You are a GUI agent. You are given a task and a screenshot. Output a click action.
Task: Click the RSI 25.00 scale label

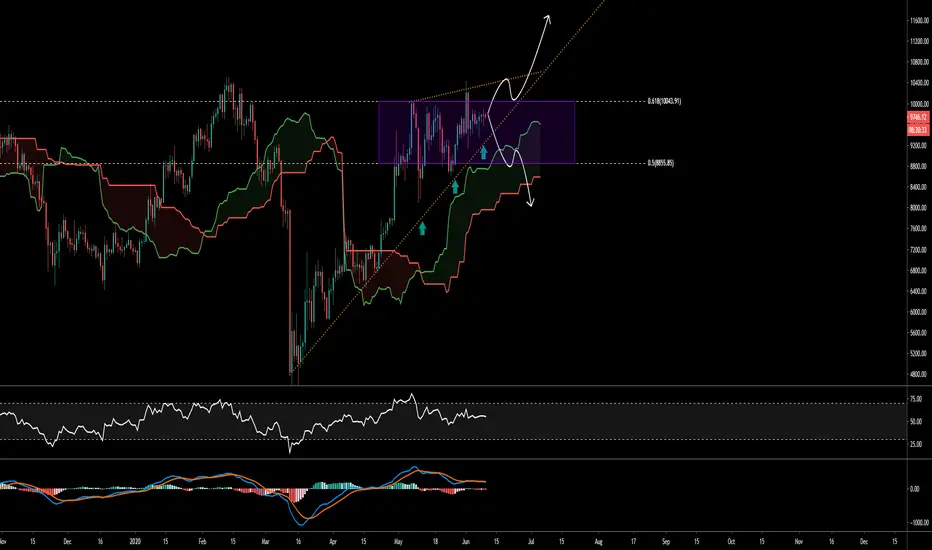tap(916, 444)
